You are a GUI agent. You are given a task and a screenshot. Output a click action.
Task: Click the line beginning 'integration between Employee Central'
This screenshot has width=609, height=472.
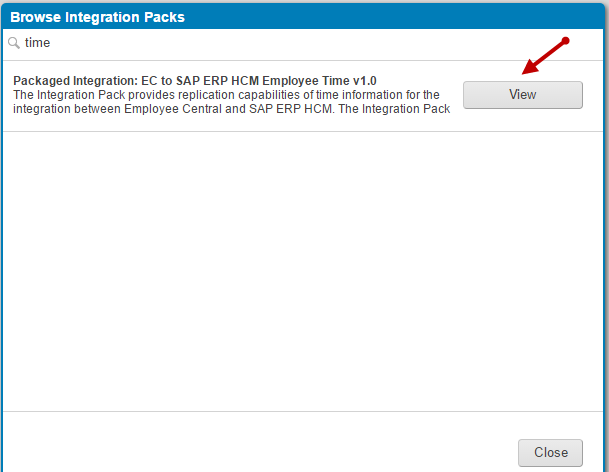click(x=231, y=109)
